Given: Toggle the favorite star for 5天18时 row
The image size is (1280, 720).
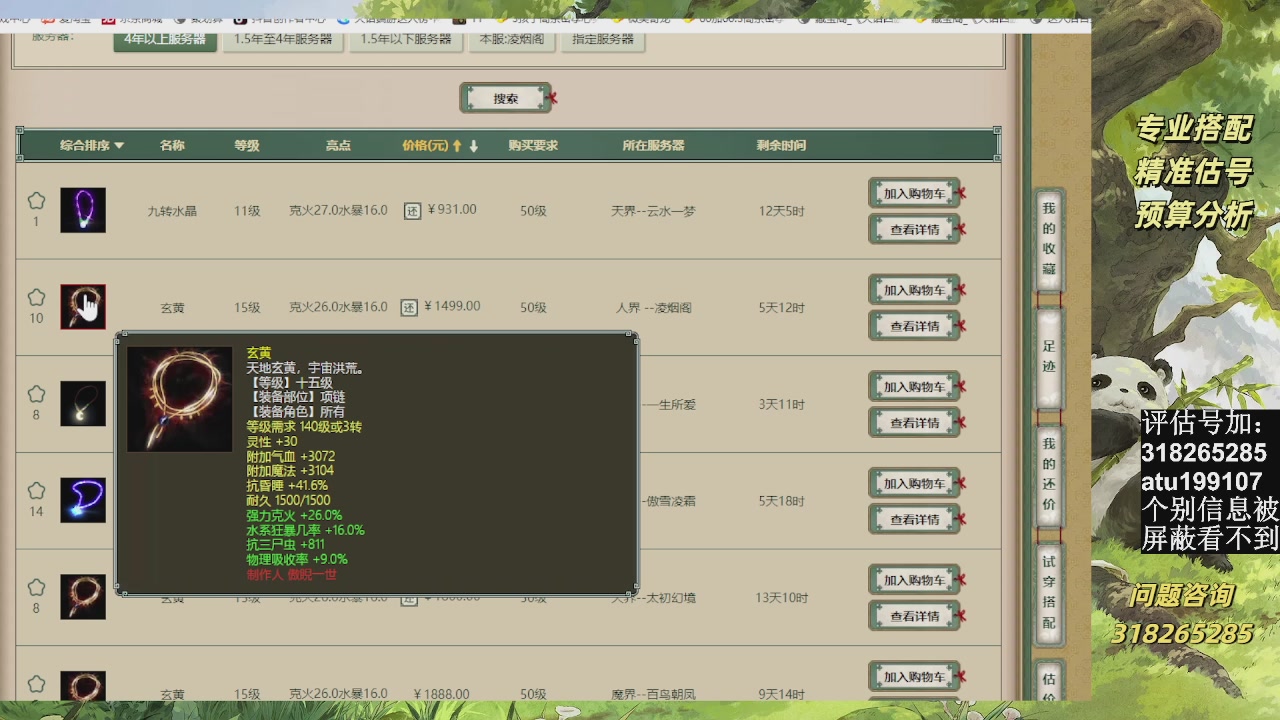Looking at the screenshot, I should 36,491.
